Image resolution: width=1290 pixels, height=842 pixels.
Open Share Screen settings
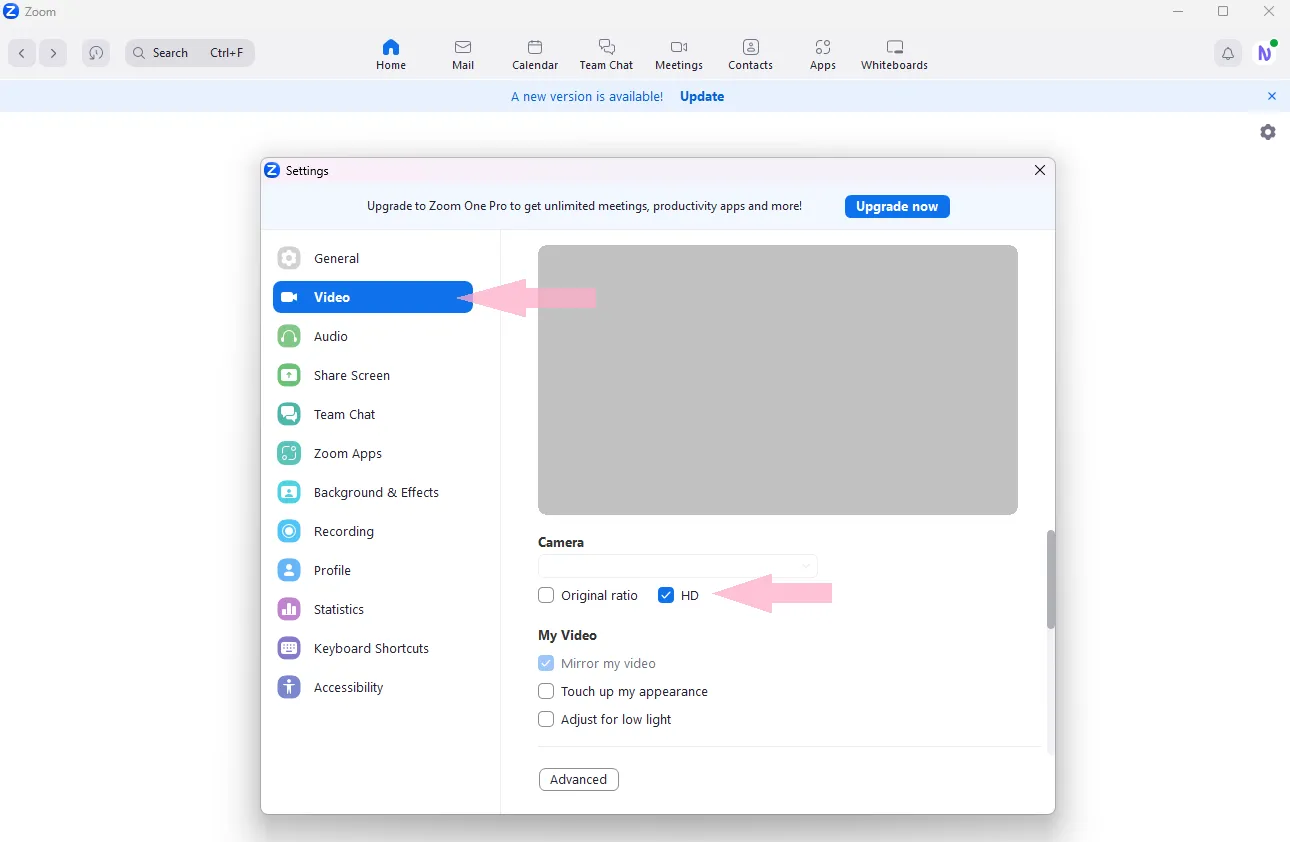[x=373, y=375]
